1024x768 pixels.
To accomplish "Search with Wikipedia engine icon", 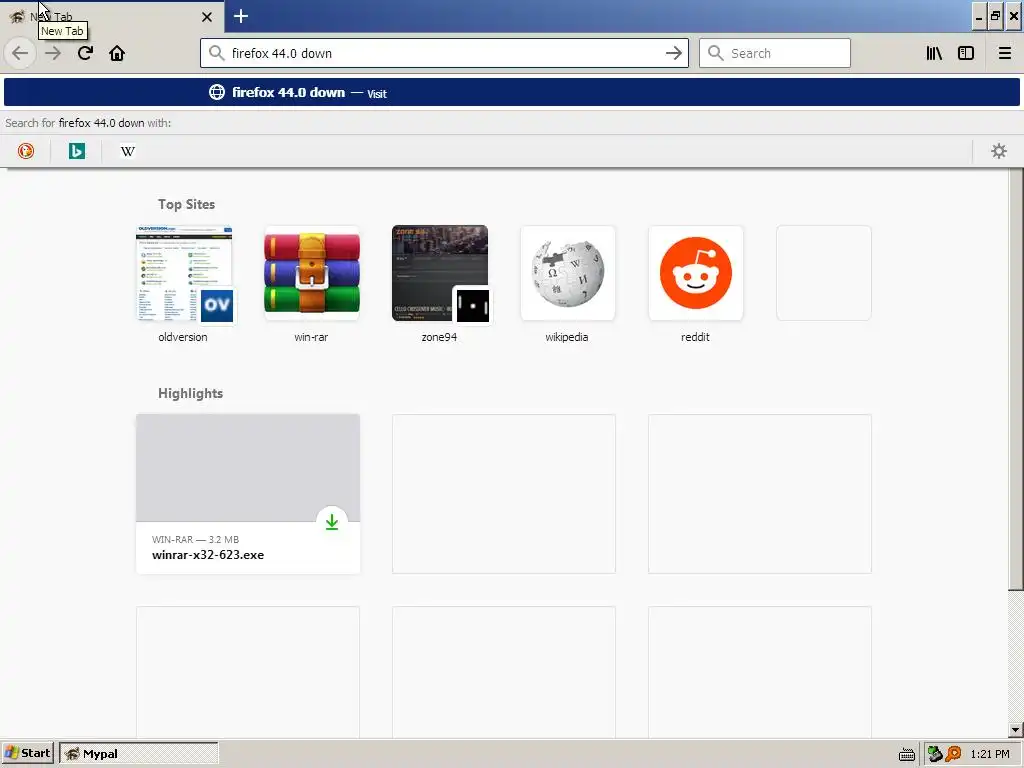I will click(x=127, y=151).
